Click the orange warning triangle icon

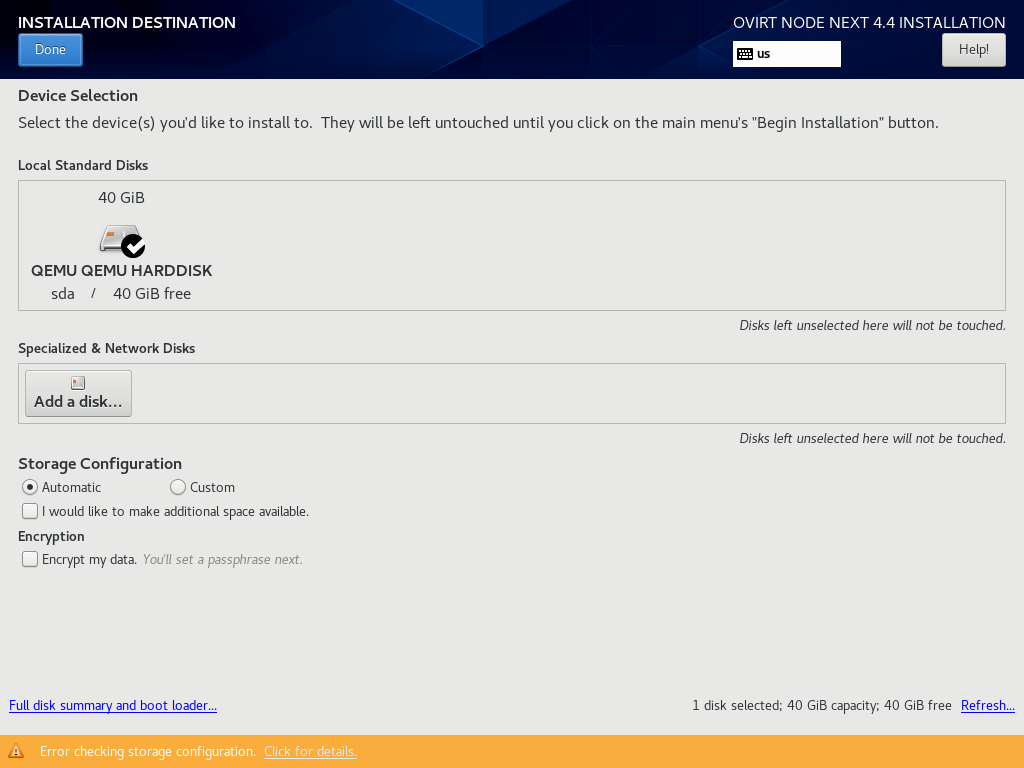coord(16,752)
